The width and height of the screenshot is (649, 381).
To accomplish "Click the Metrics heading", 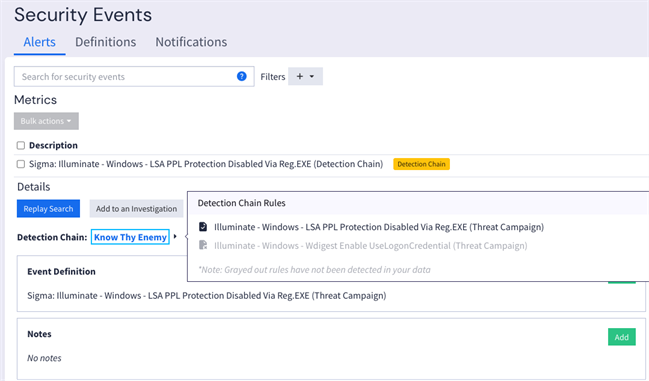I will [36, 100].
